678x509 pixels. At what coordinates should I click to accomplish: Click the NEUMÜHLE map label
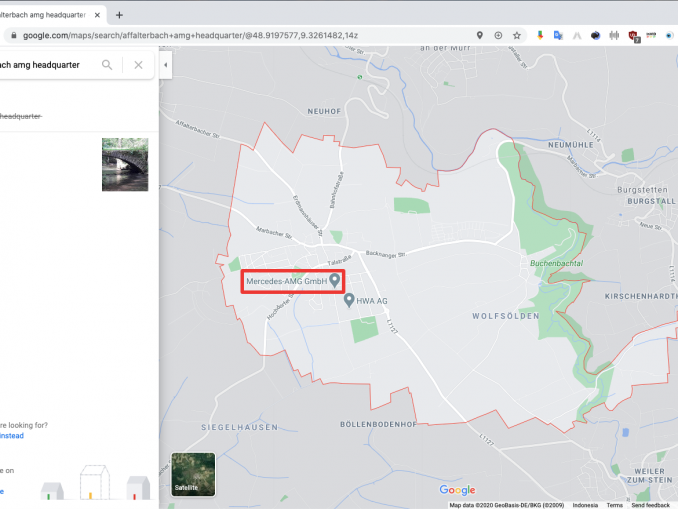(x=571, y=145)
